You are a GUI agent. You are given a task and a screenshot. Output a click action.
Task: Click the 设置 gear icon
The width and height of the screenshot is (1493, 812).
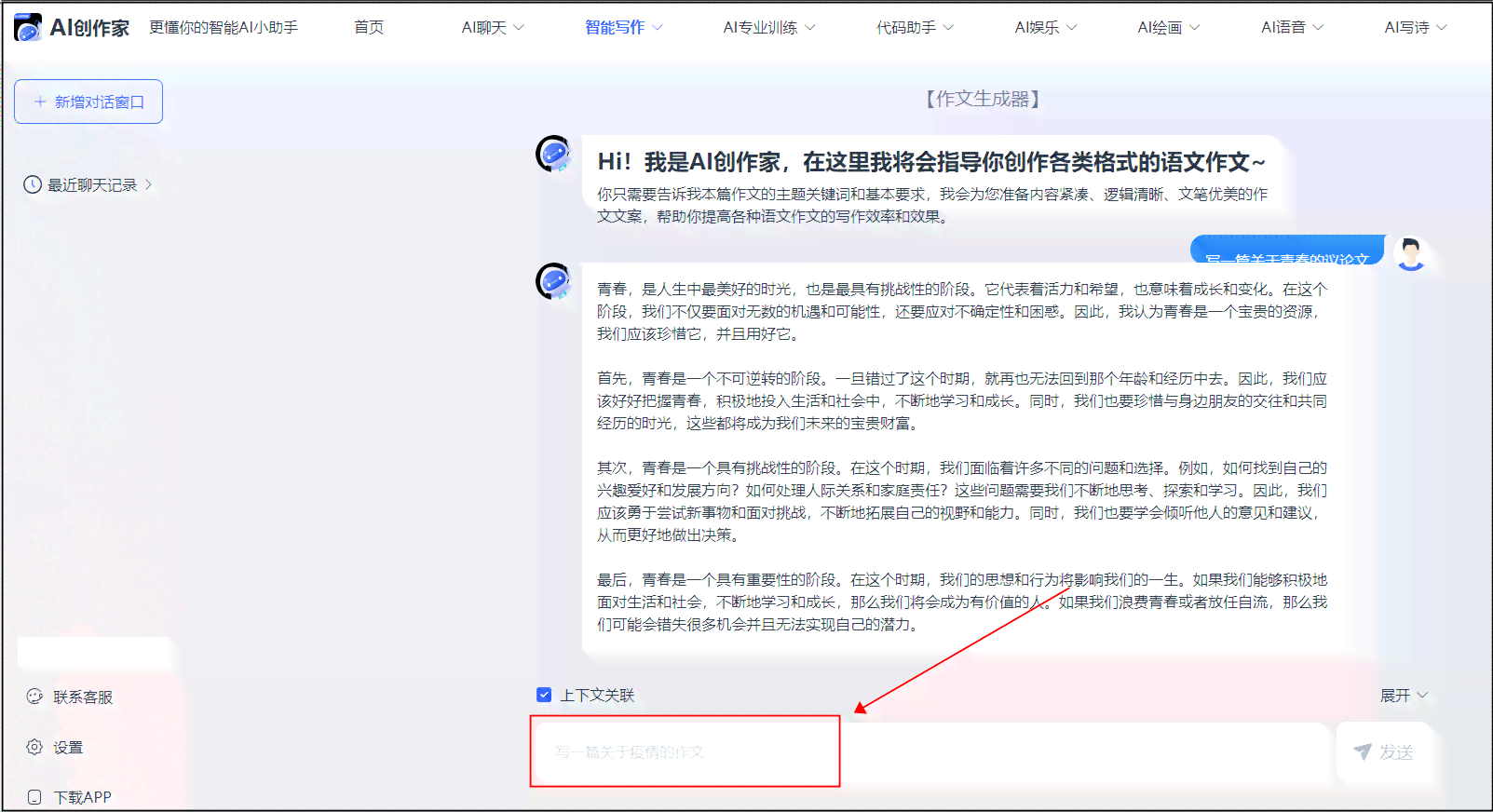coord(34,747)
